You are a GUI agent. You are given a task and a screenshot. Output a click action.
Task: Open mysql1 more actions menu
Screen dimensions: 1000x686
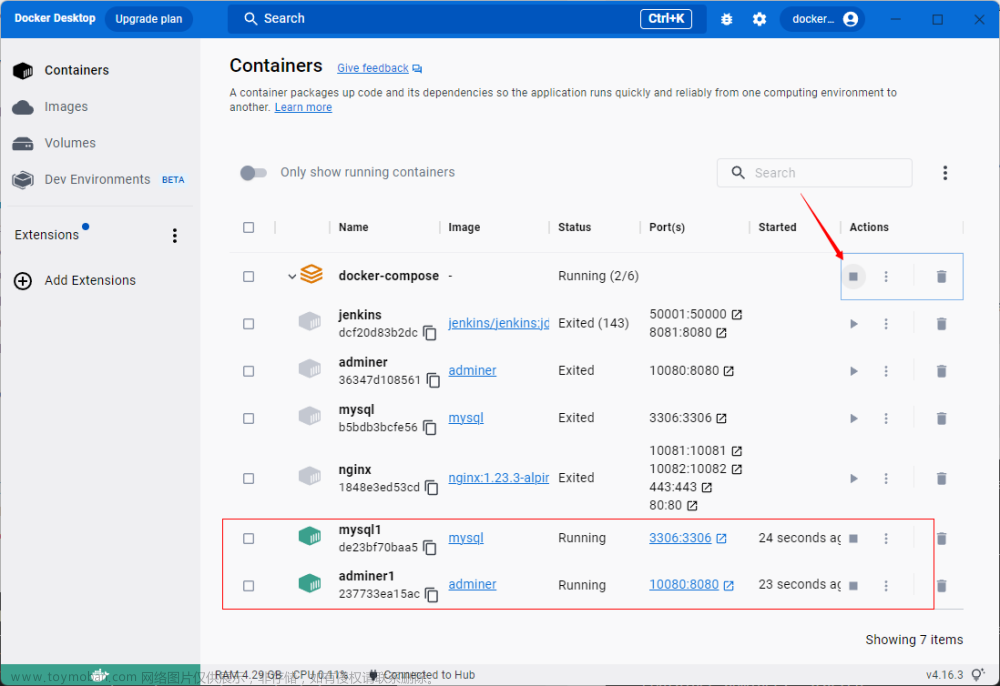(x=886, y=539)
